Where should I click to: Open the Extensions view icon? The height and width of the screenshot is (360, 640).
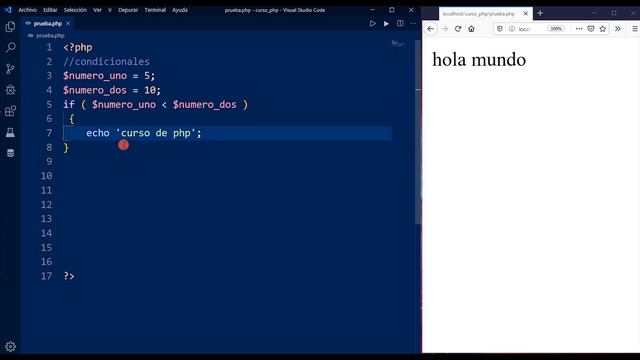[x=11, y=111]
